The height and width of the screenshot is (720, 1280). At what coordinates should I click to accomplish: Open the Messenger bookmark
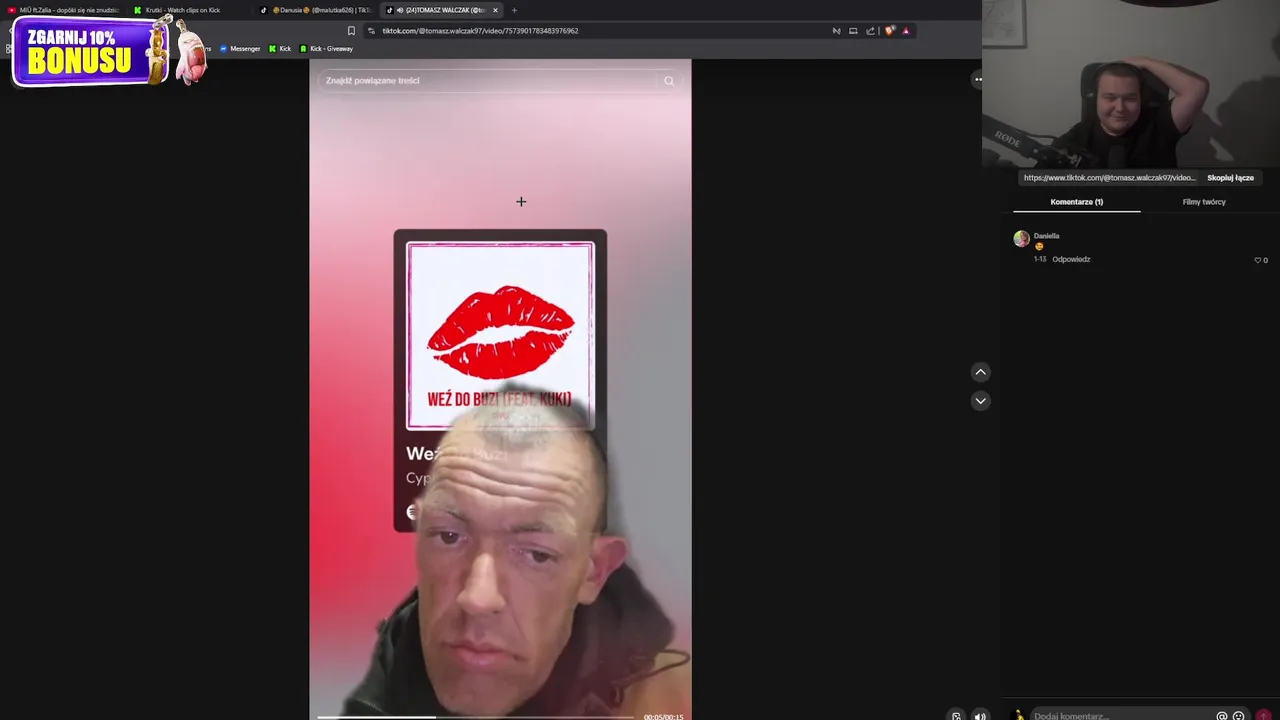click(x=240, y=49)
